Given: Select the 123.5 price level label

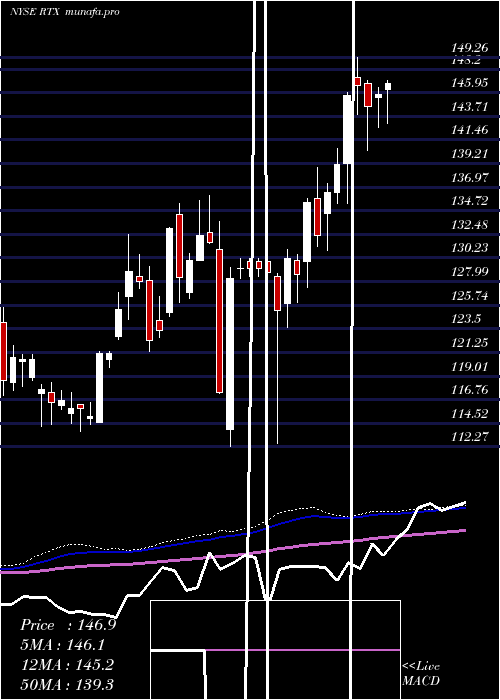Looking at the screenshot, I should tap(466, 319).
